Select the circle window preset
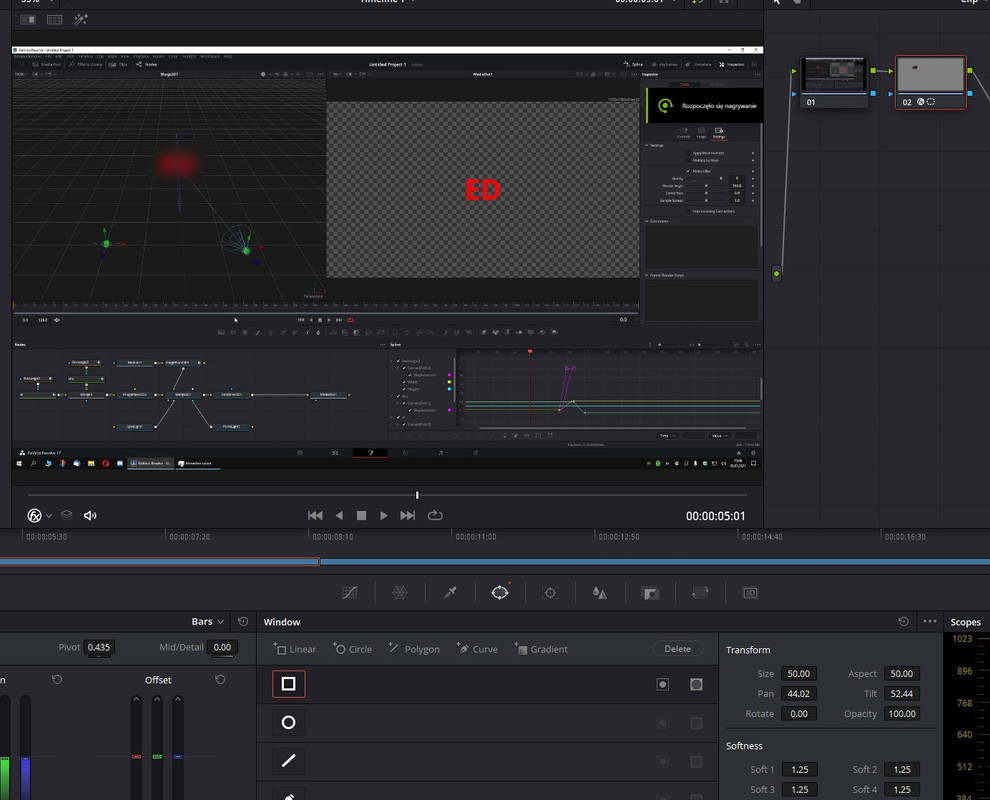990x800 pixels. 289,722
